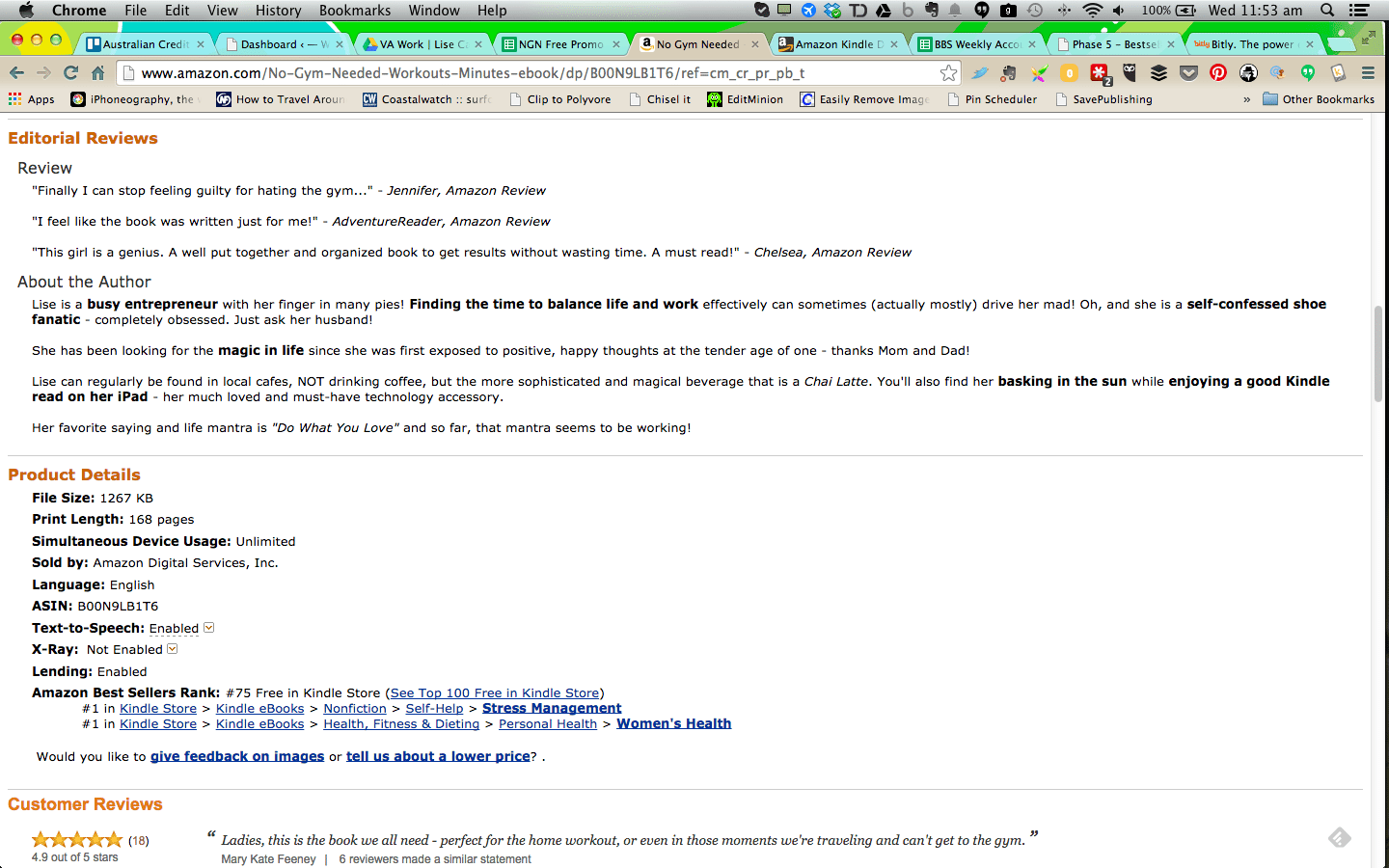Save page with the Pocket extension
The height and width of the screenshot is (868, 1389).
(1188, 72)
